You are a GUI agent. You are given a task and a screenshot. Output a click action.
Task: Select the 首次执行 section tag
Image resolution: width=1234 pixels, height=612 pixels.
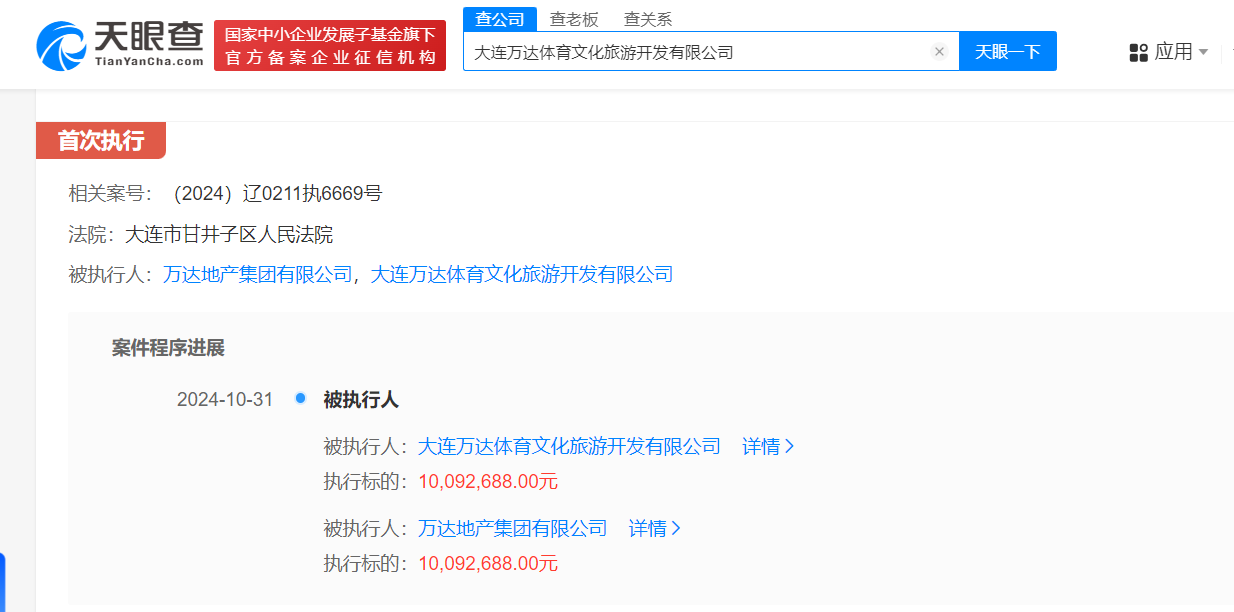101,141
